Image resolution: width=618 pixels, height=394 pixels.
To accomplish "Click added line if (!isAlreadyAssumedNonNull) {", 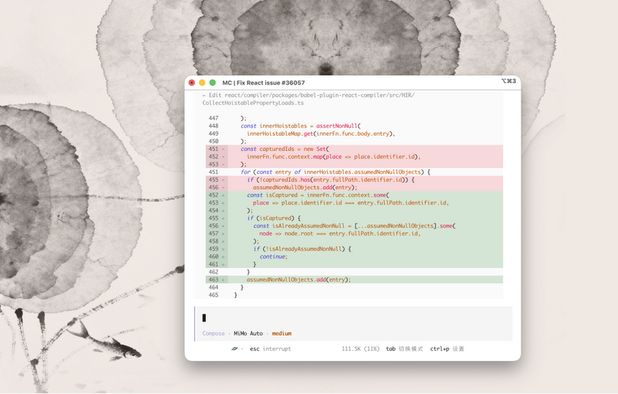I will [354, 249].
